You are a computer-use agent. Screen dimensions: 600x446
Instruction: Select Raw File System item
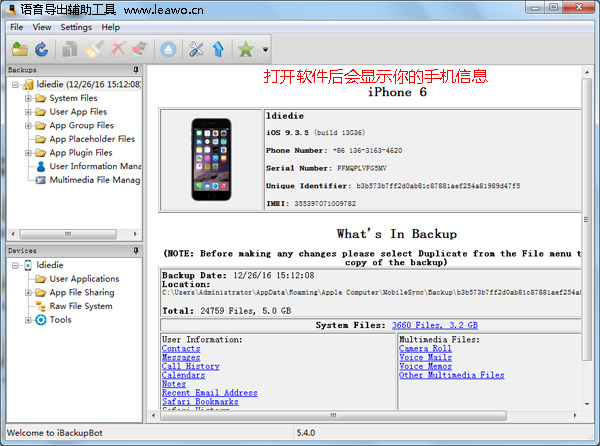click(x=81, y=306)
